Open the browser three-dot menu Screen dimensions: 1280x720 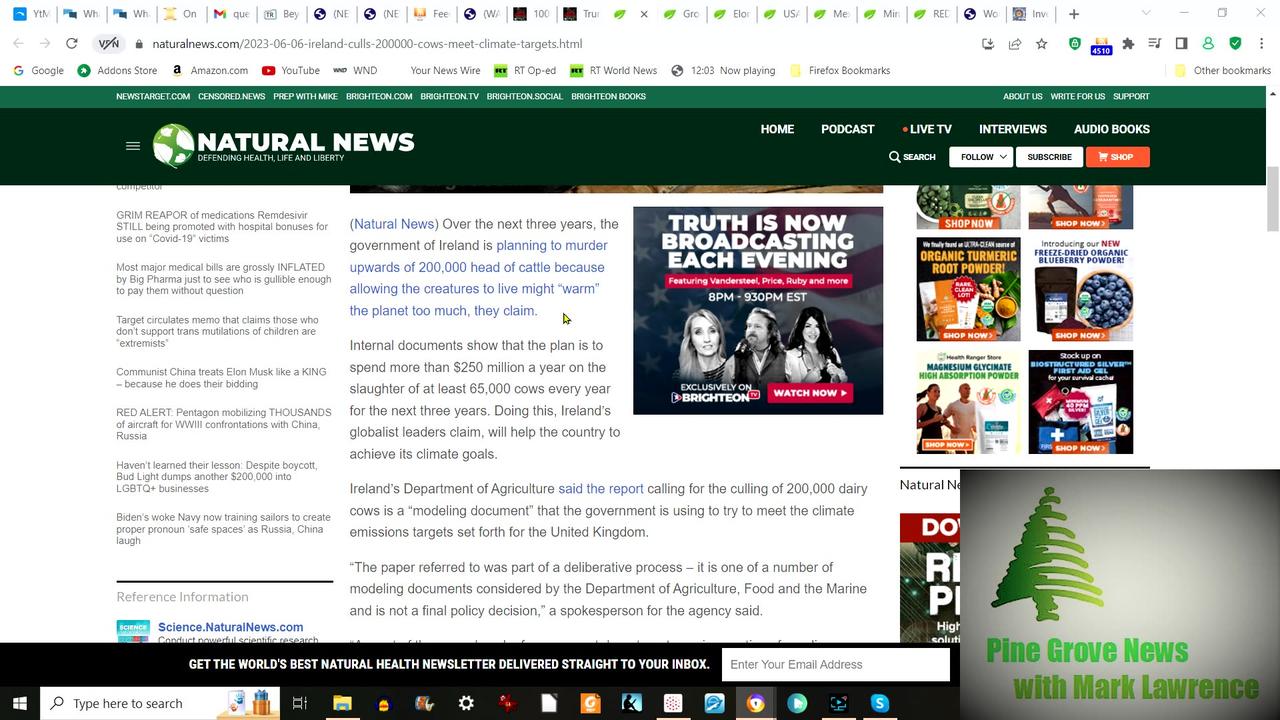pyautogui.click(x=1262, y=44)
